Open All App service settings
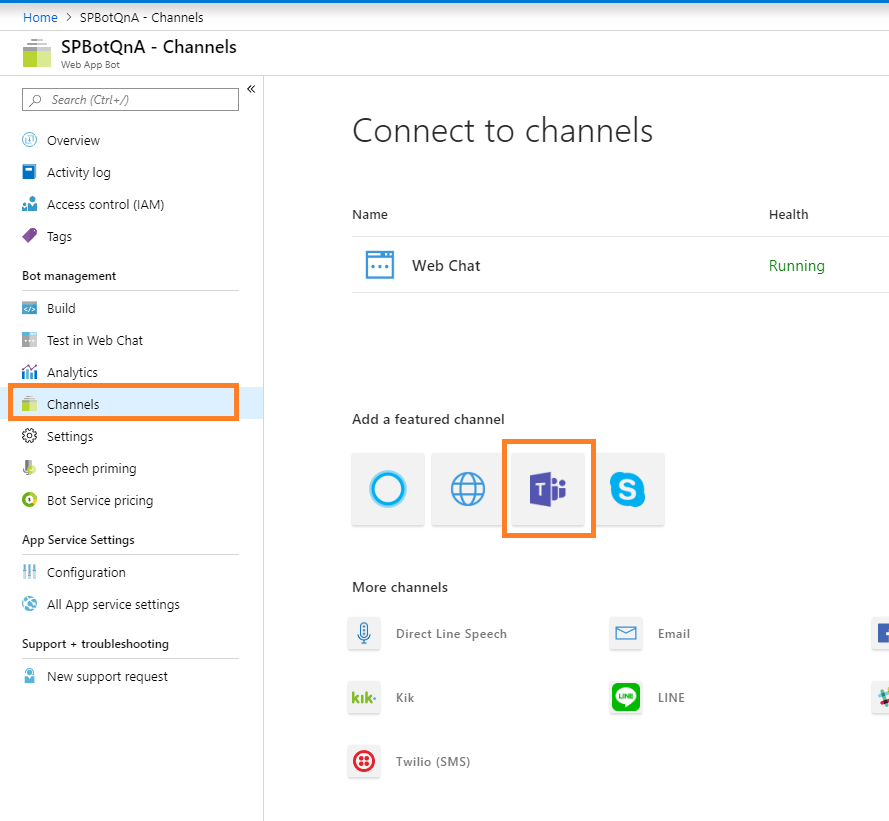Image resolution: width=889 pixels, height=821 pixels. point(113,604)
